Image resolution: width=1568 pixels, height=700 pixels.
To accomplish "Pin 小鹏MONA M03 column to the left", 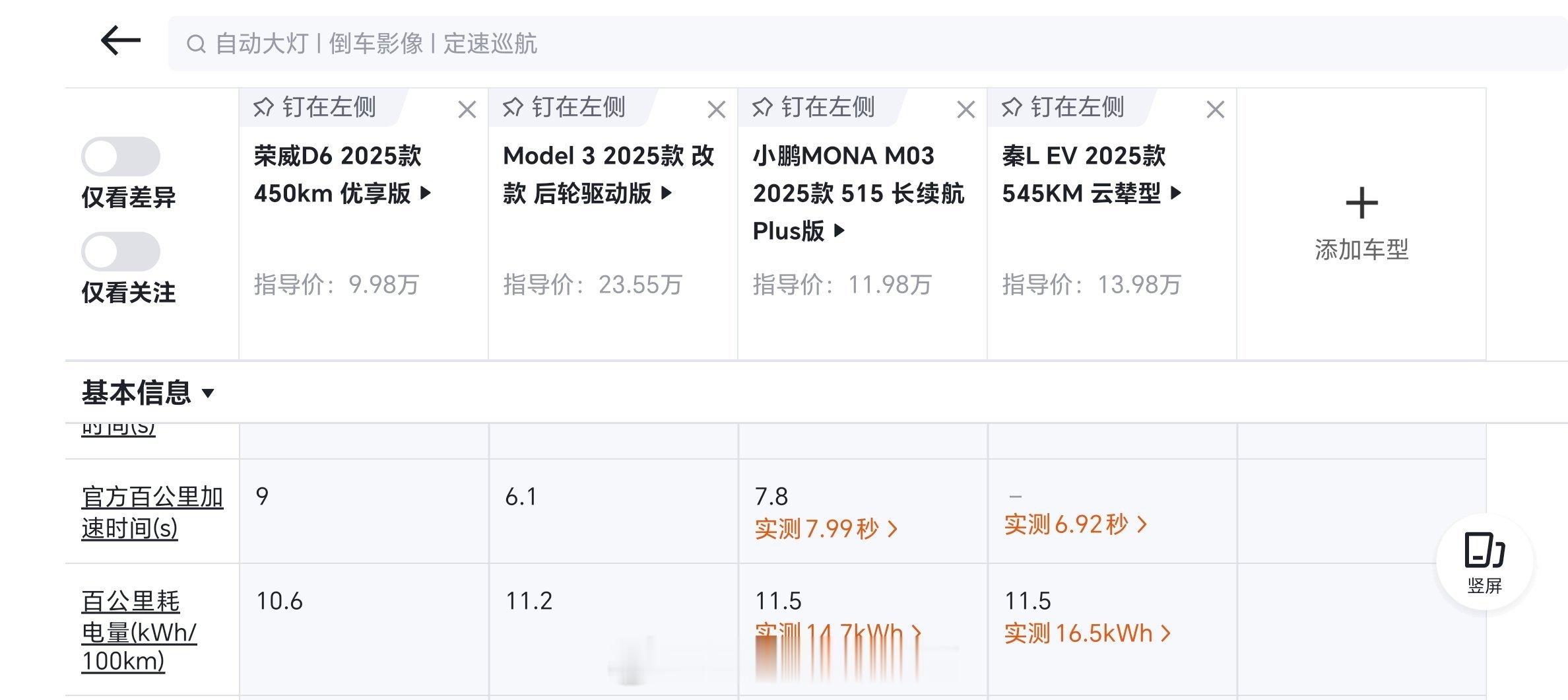I will [x=814, y=107].
